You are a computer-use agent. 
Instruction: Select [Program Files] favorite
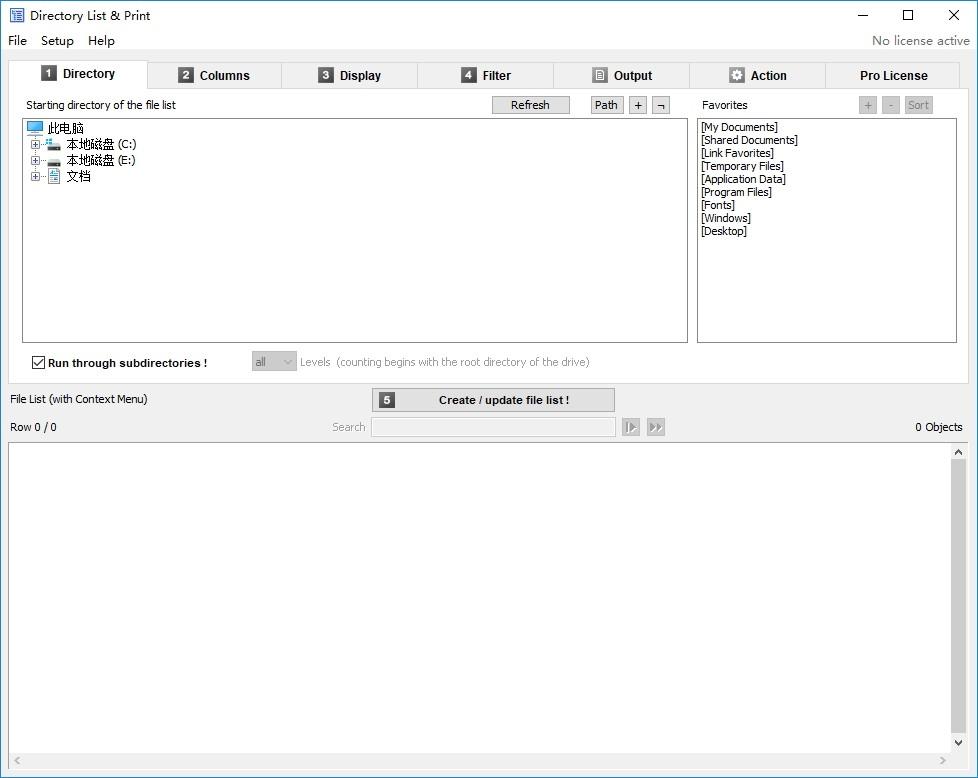click(736, 192)
